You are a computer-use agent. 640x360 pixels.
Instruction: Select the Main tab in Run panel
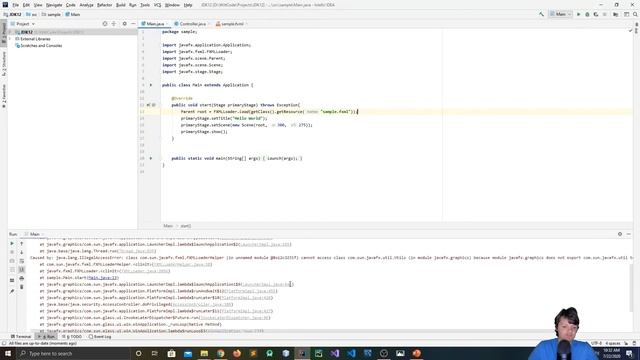coord(34,234)
